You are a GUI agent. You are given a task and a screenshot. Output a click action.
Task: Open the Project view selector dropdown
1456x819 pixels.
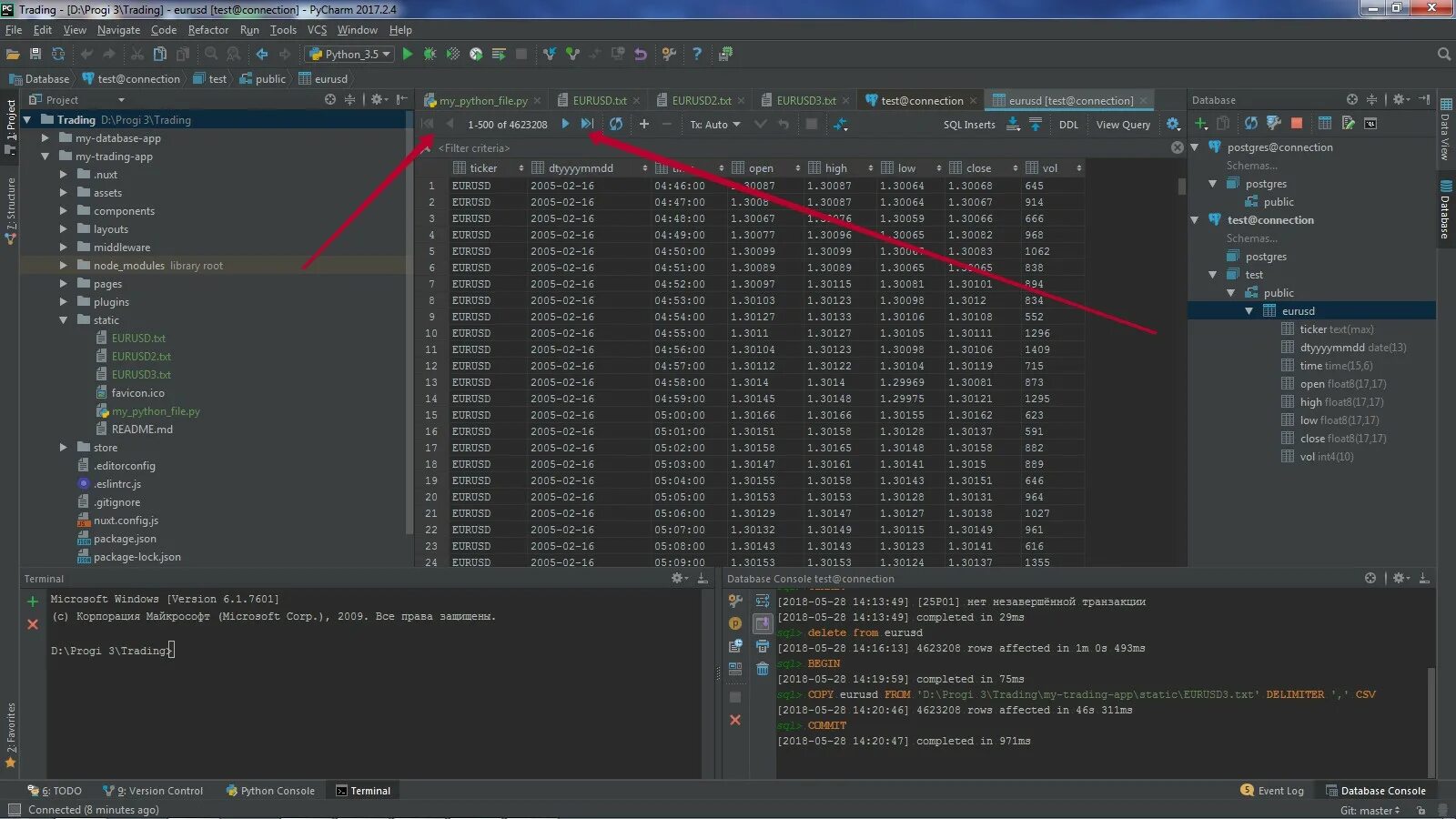click(77, 100)
